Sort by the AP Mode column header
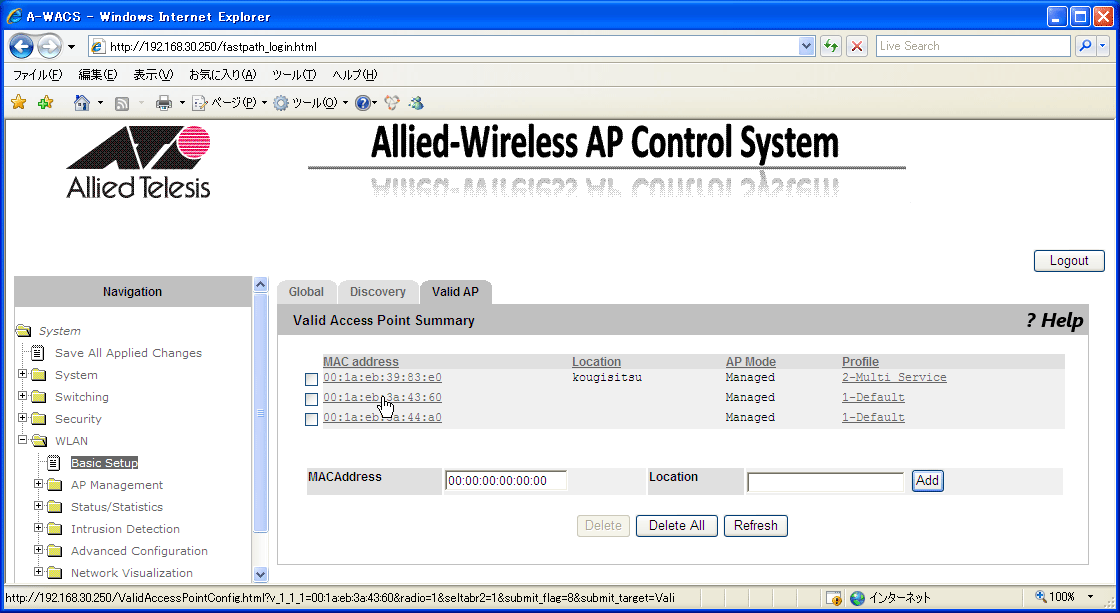 [750, 362]
